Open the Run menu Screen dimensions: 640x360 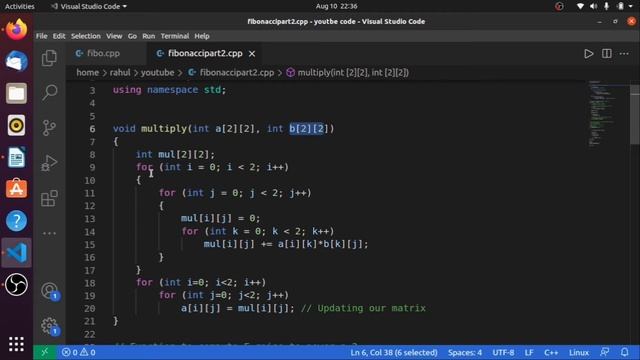(149, 36)
